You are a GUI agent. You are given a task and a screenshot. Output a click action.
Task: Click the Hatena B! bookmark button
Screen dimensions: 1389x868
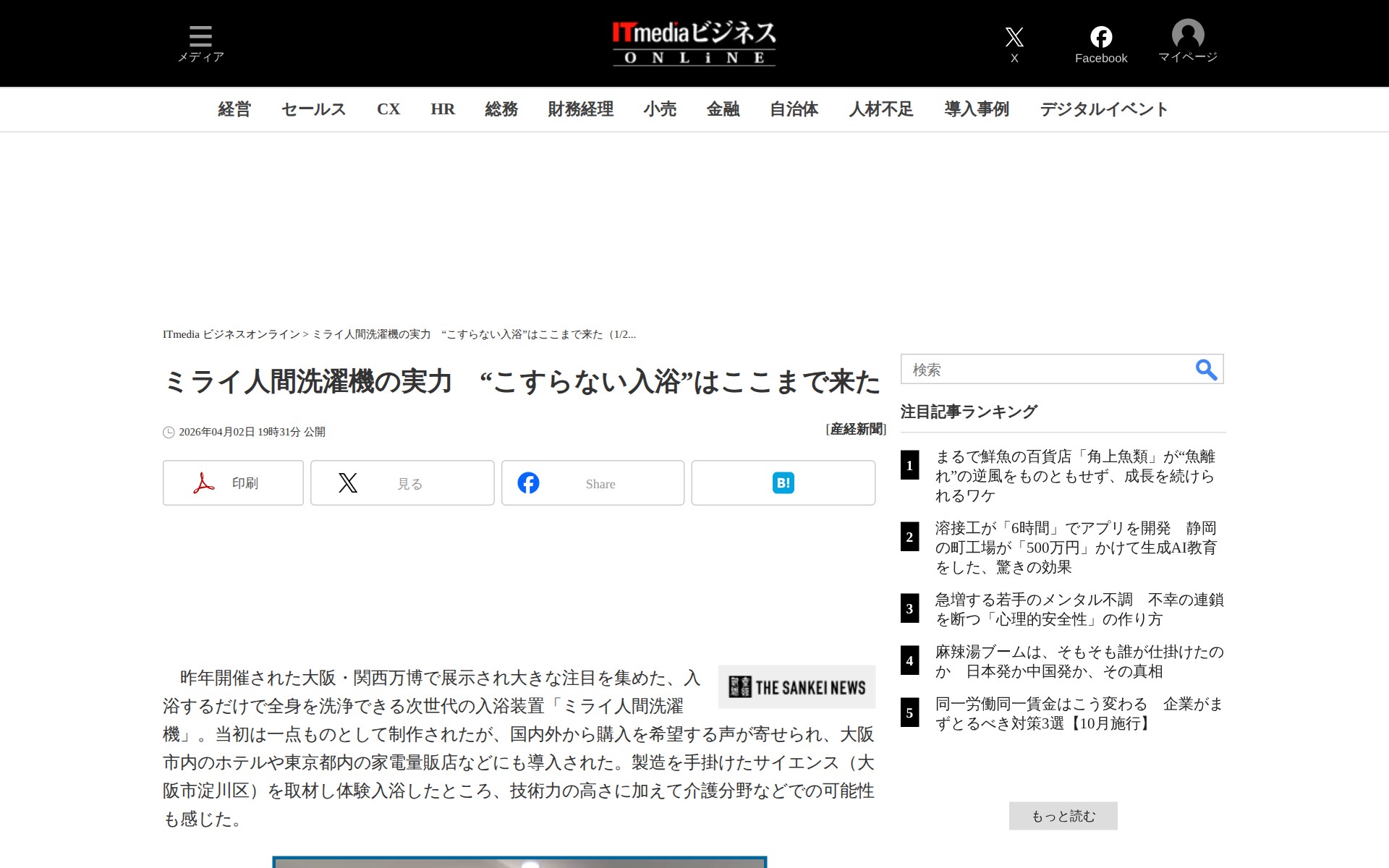click(783, 482)
